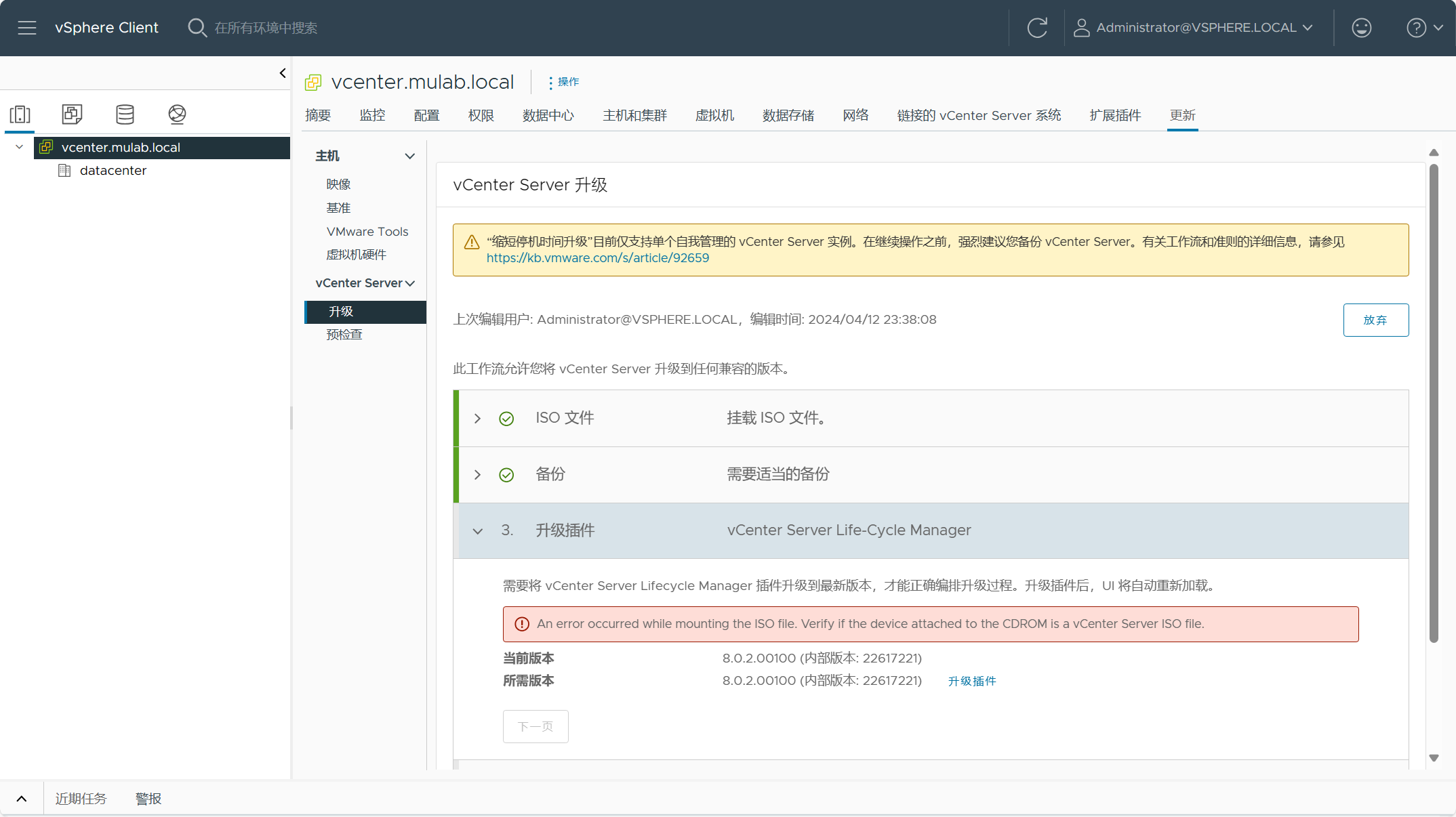
Task: Collapse the vCenter Server sidebar section
Action: (410, 284)
